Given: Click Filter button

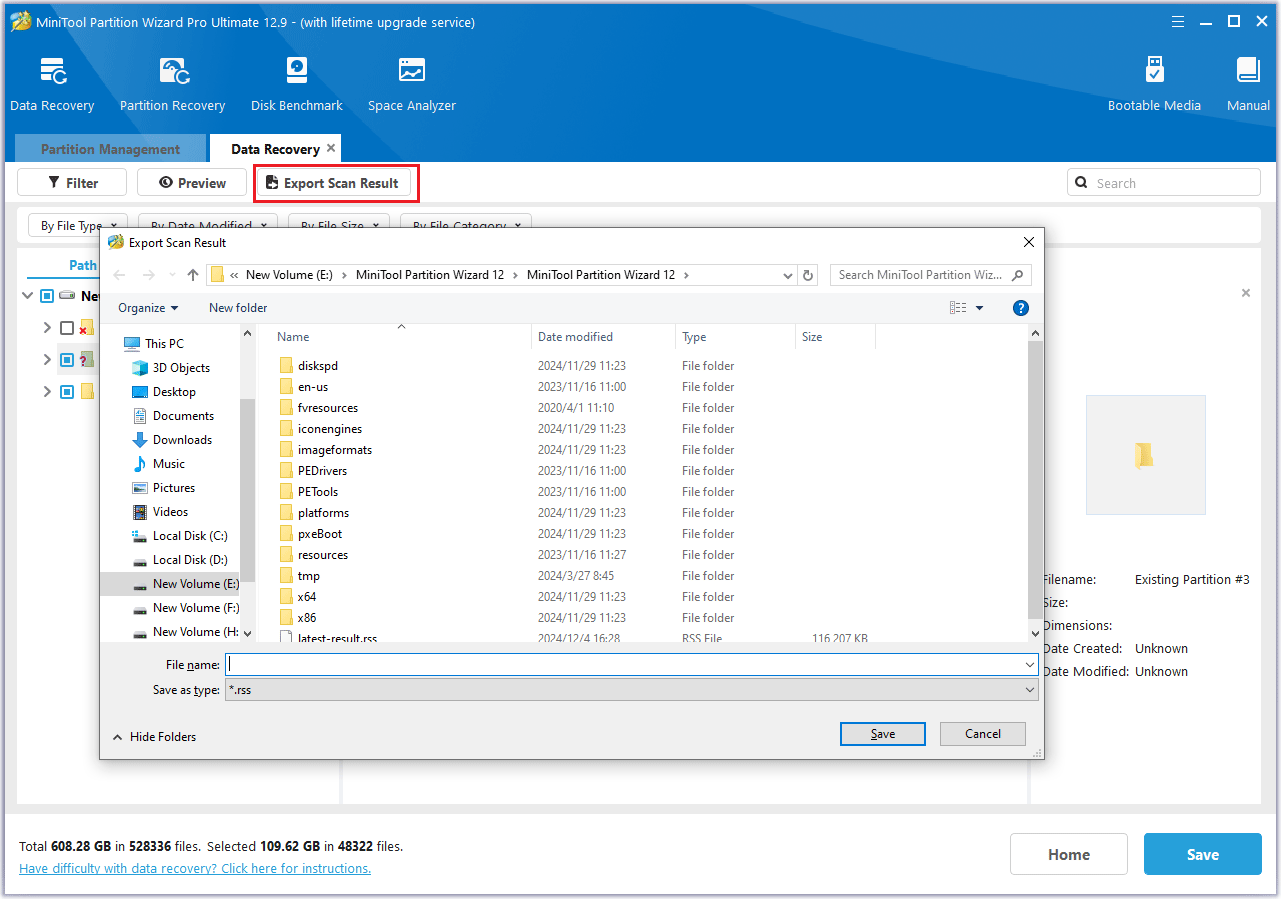Looking at the screenshot, I should click(x=72, y=183).
